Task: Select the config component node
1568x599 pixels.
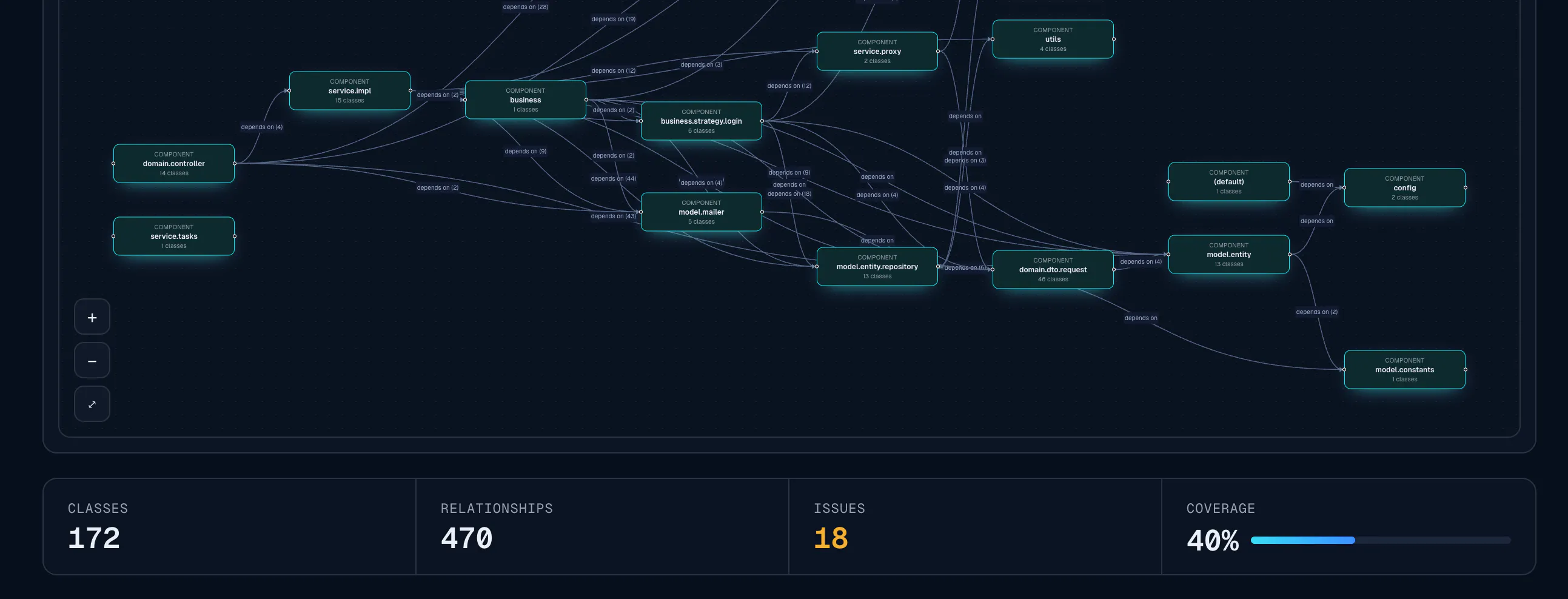Action: 1405,187
